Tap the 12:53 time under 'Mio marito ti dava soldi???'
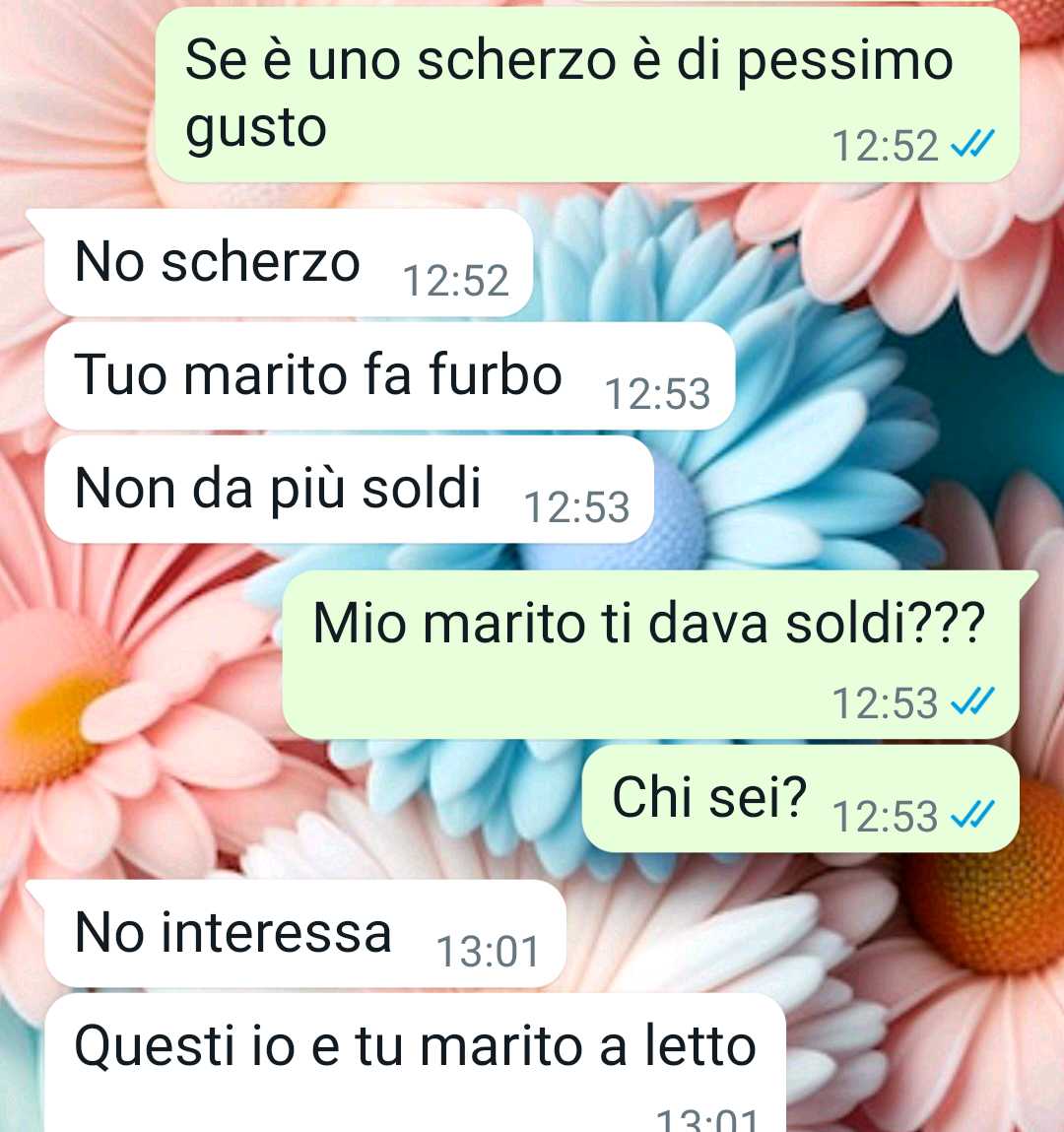This screenshot has height=1132, width=1064. click(885, 702)
